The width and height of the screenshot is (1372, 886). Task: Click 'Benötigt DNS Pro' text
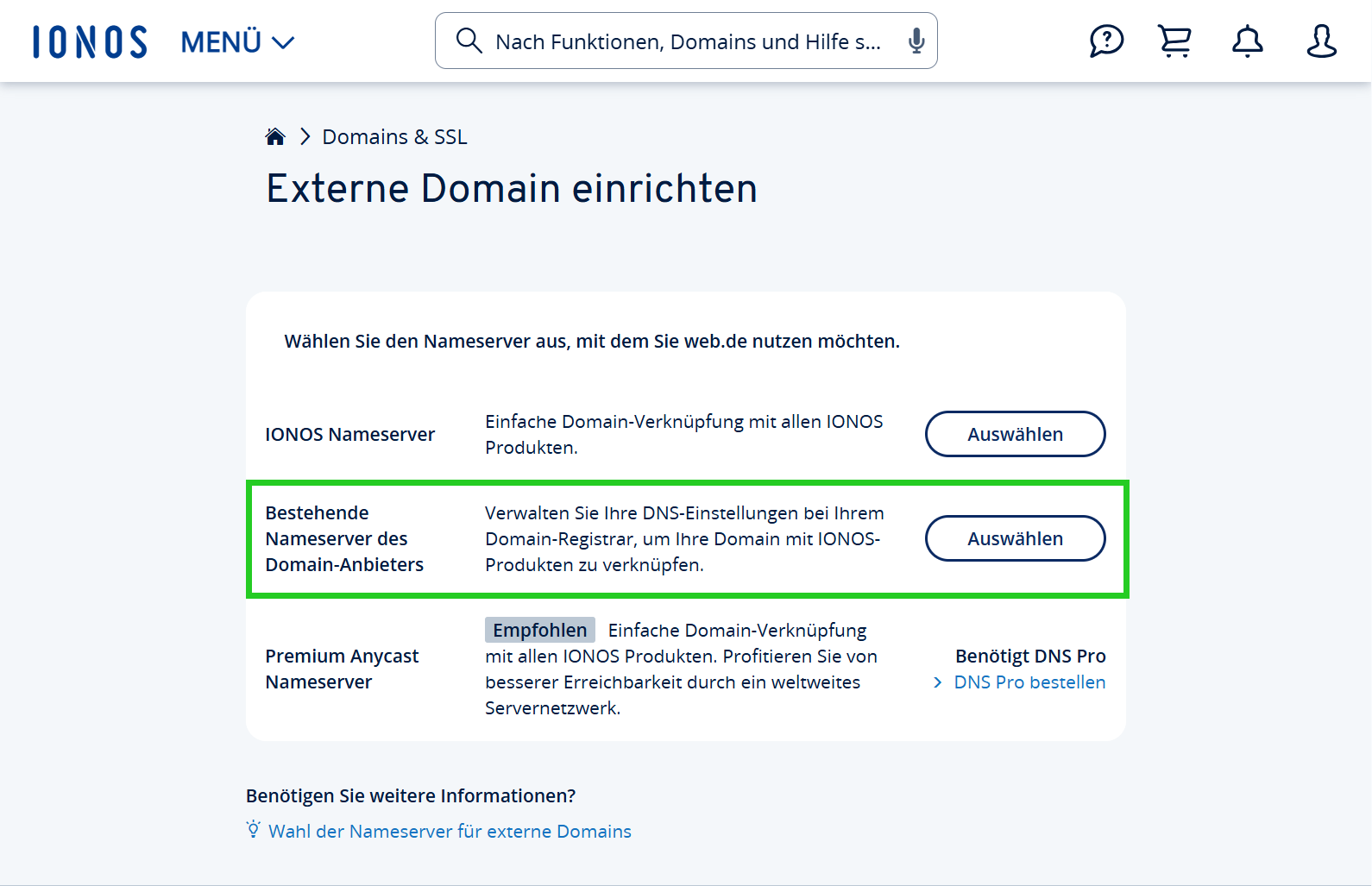tap(1030, 657)
